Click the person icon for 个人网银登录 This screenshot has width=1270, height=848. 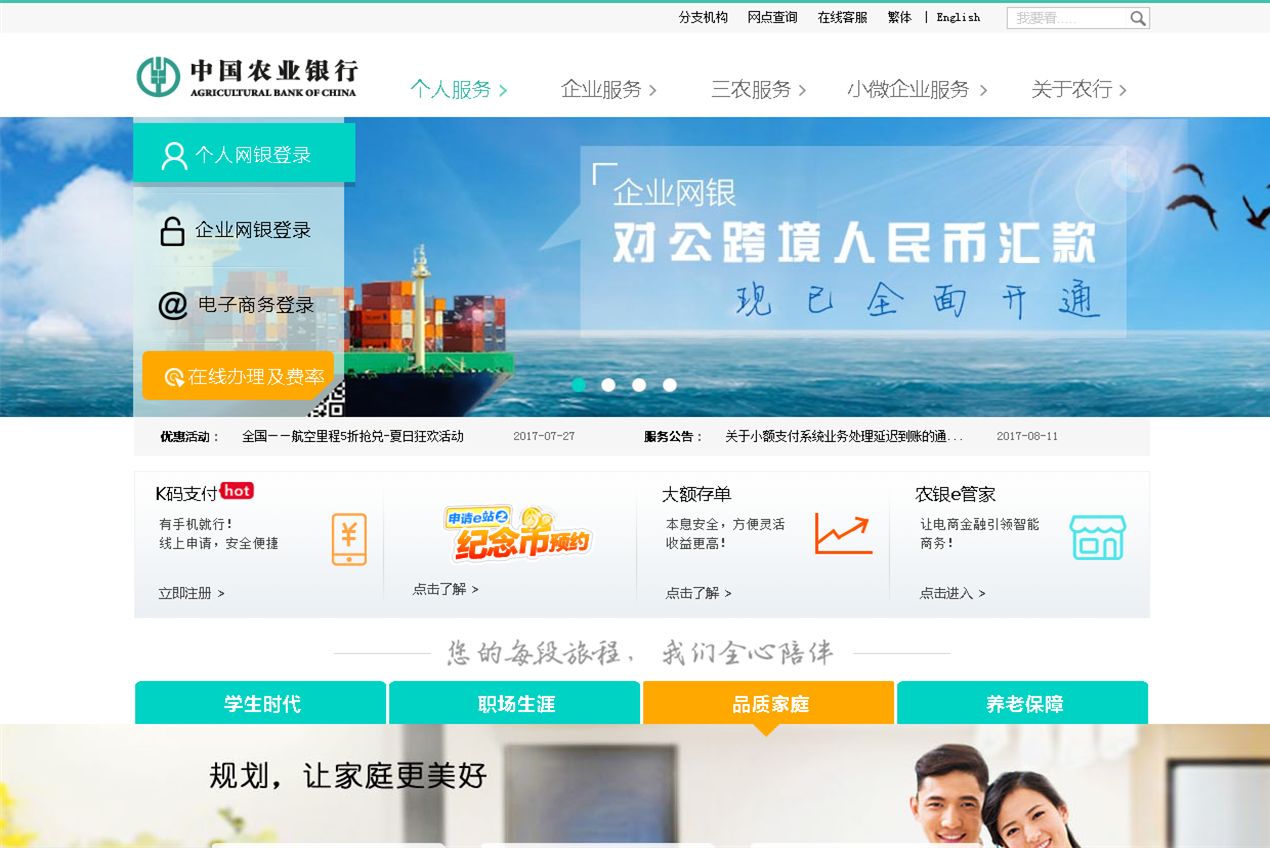coord(174,155)
